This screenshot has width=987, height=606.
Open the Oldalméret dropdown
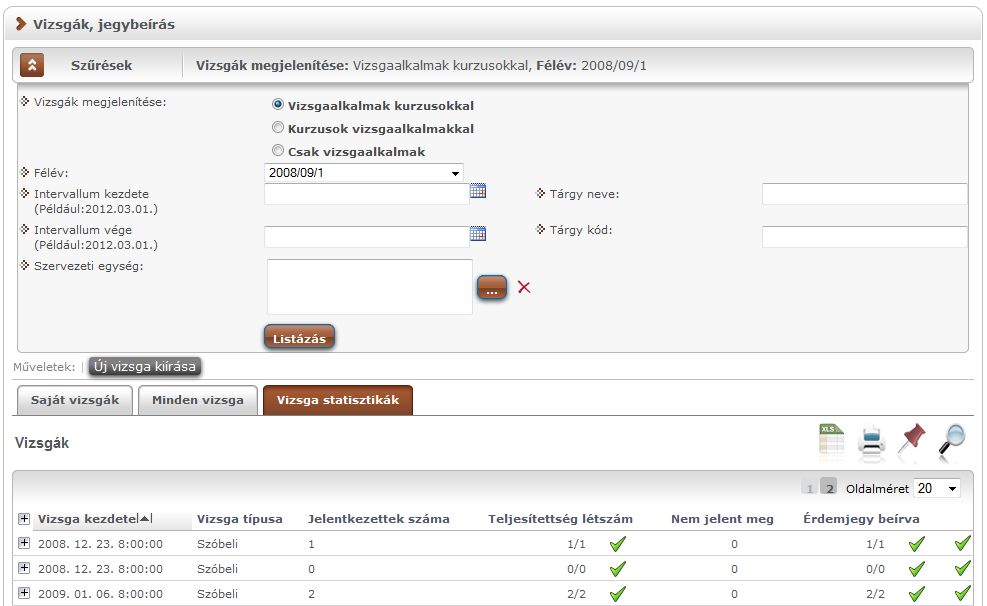coord(937,488)
